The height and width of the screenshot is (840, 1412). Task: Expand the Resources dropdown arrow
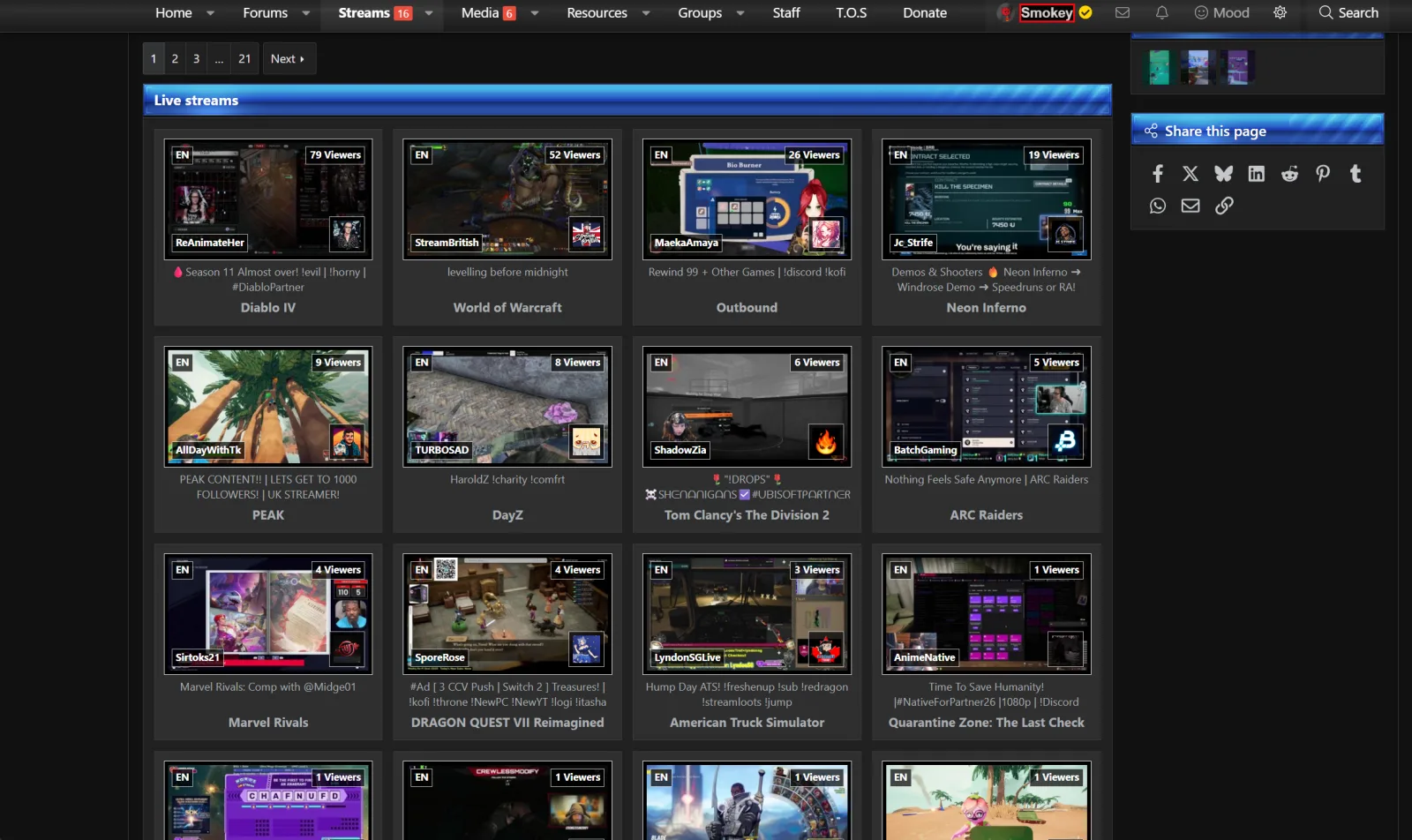(x=646, y=13)
